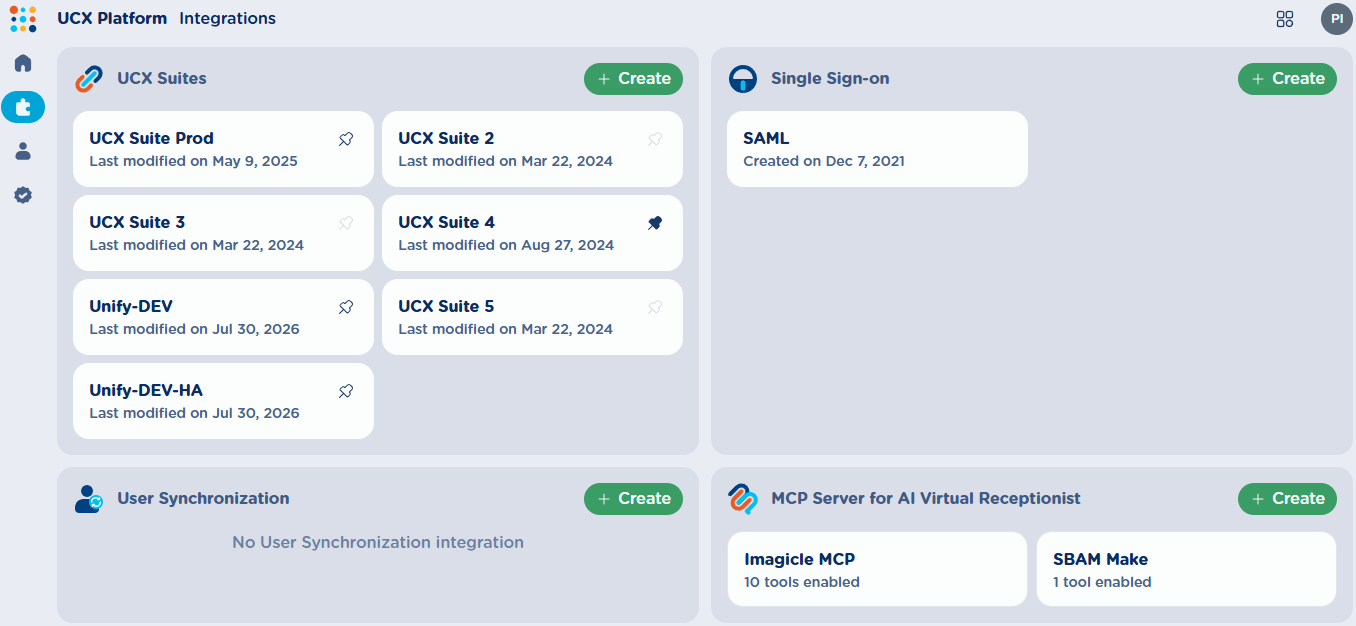Toggle pin on Unify-DEV card

(x=346, y=308)
